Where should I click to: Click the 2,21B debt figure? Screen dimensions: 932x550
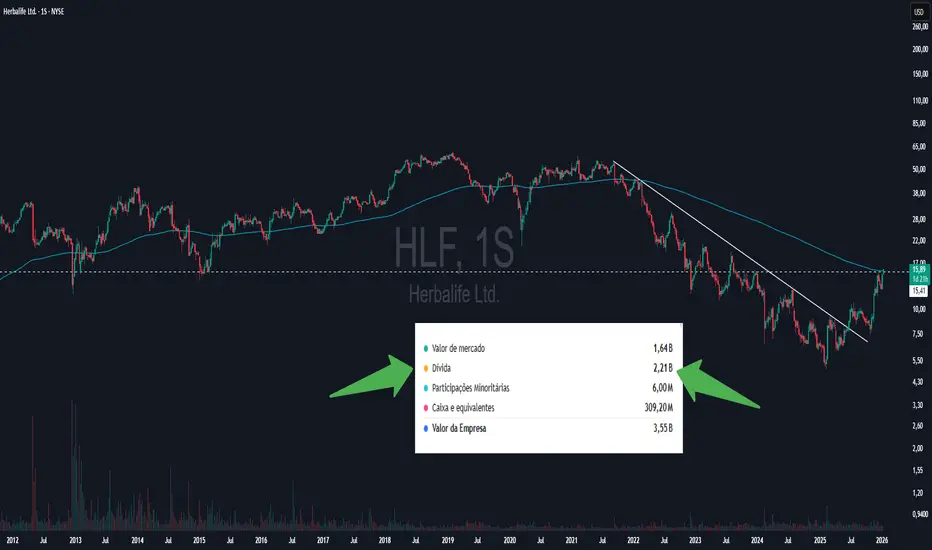663,368
